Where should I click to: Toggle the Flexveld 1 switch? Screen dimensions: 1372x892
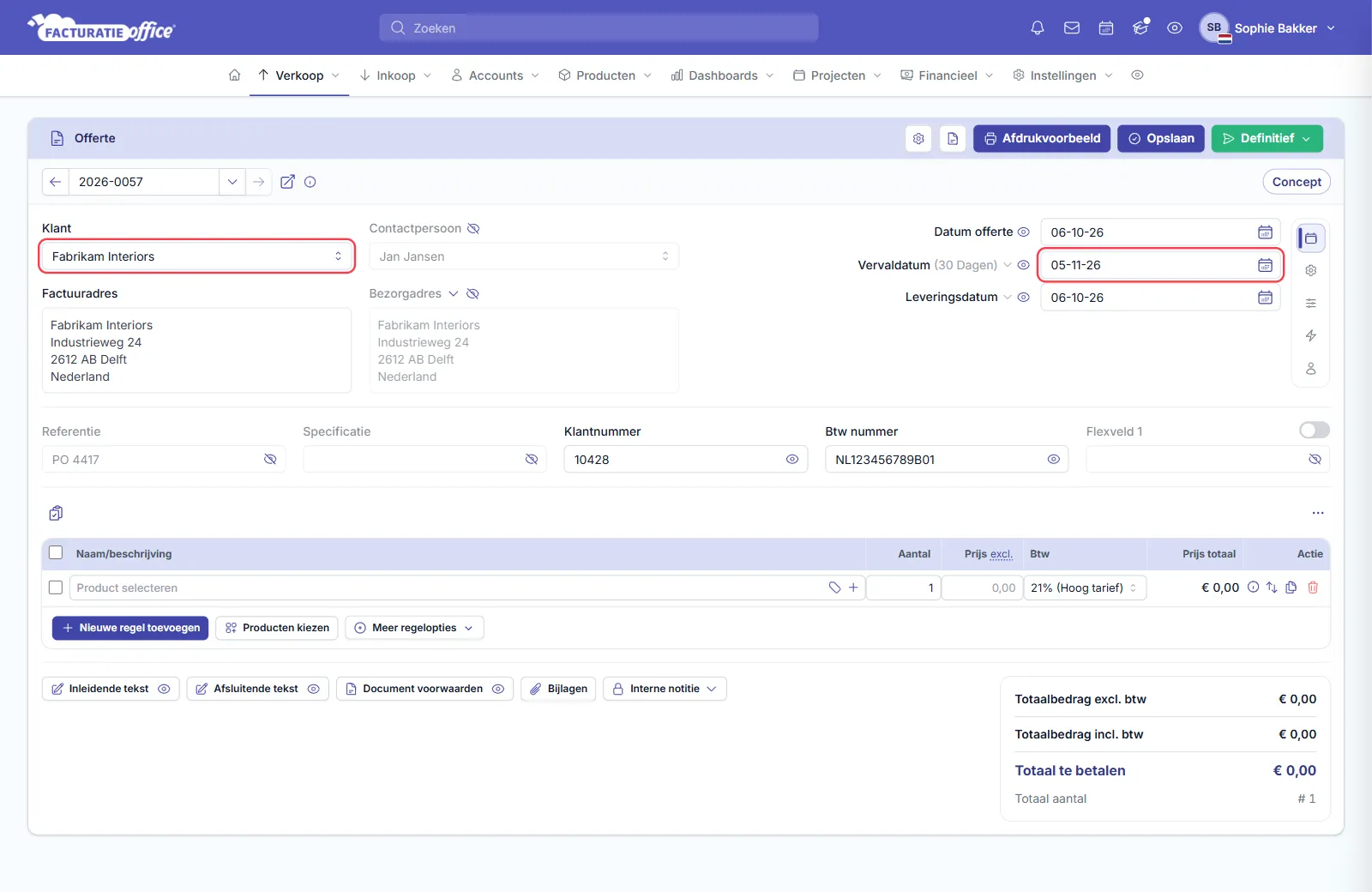pos(1315,430)
